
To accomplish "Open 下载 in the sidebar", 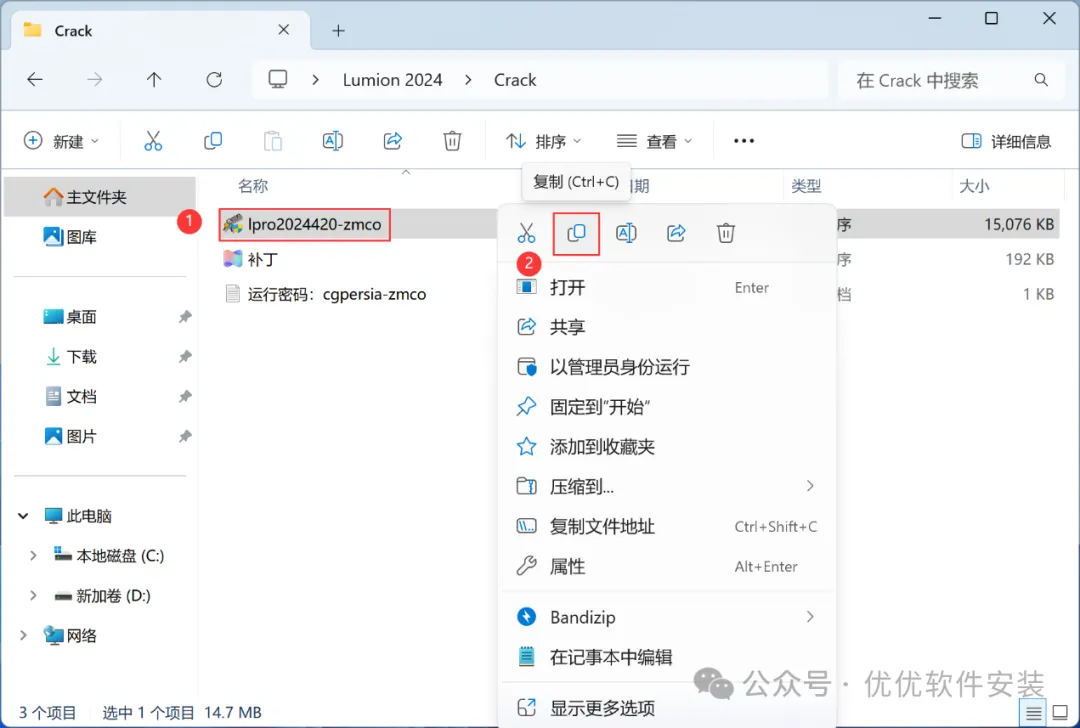I will tap(70, 357).
